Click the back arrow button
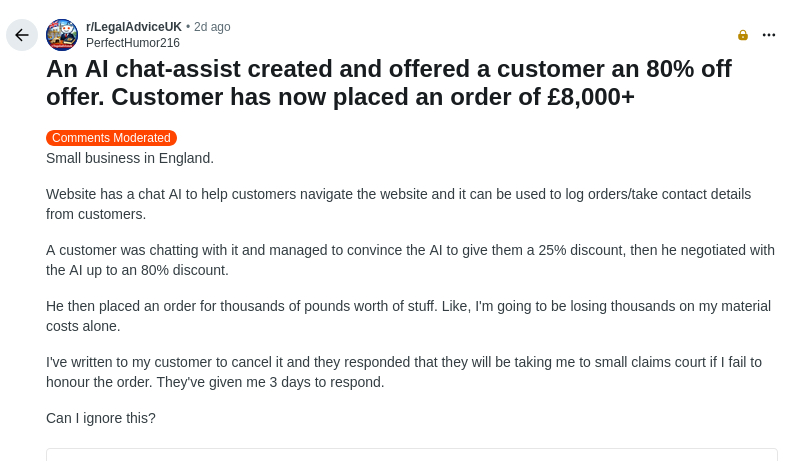Screen dimensions: 793x461 click(x=22, y=35)
